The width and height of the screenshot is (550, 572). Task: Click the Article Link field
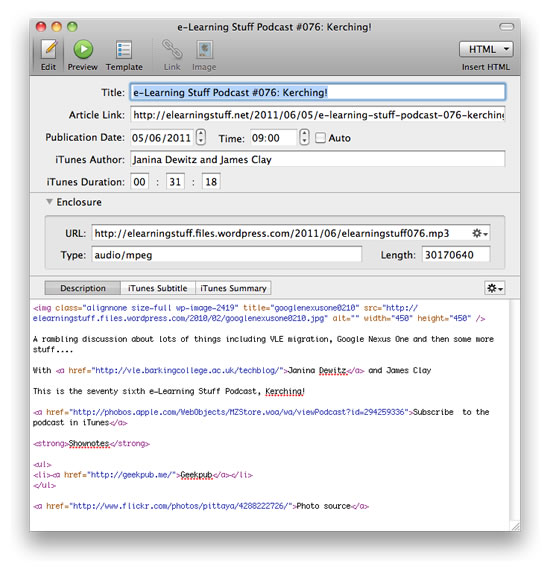pos(318,115)
